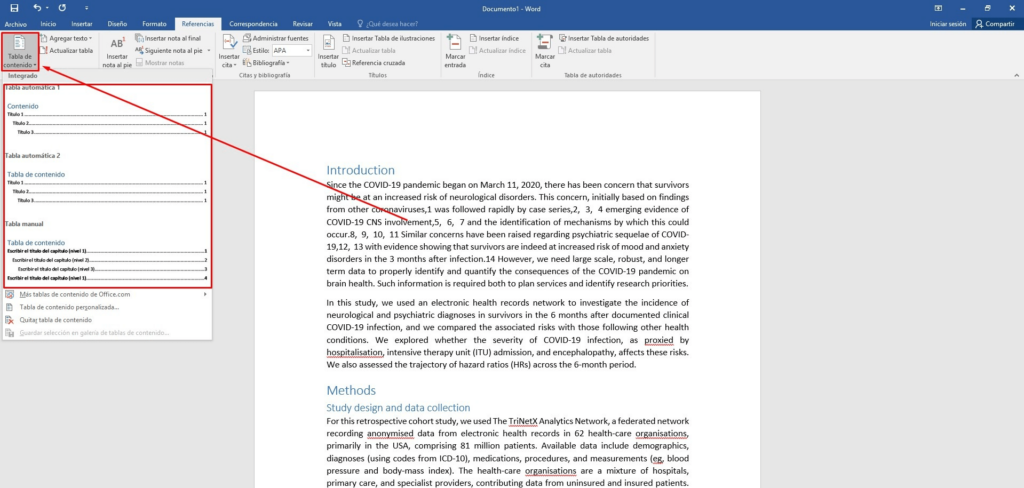Go to the Formato tab
The image size is (1024, 488).
pyautogui.click(x=154, y=24)
